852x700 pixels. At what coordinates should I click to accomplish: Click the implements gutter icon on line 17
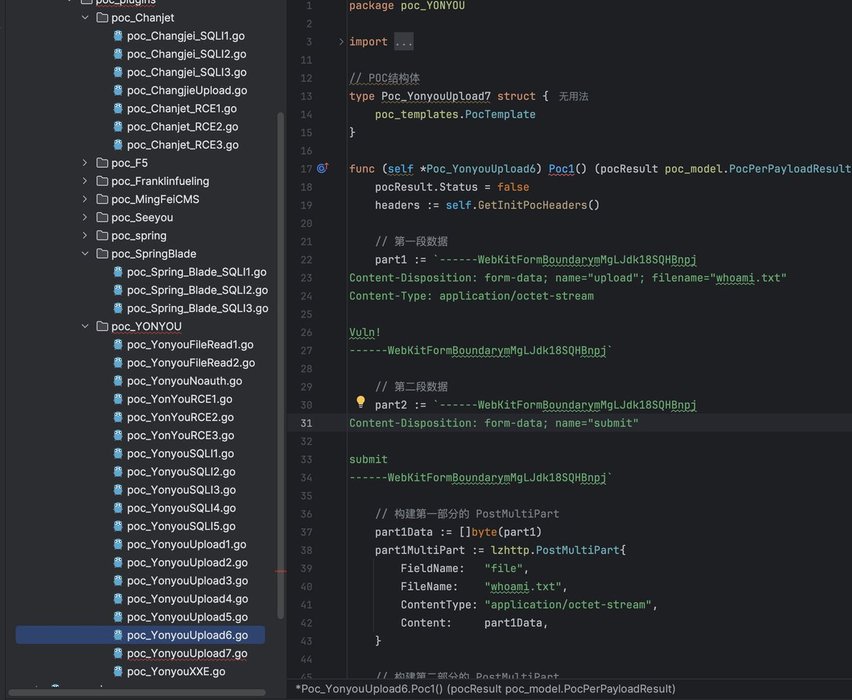coord(322,169)
